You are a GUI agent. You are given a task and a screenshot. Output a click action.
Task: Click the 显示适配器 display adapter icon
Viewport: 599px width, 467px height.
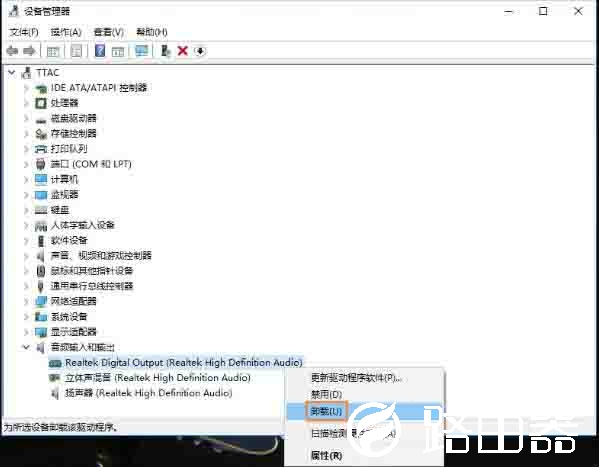click(40, 332)
